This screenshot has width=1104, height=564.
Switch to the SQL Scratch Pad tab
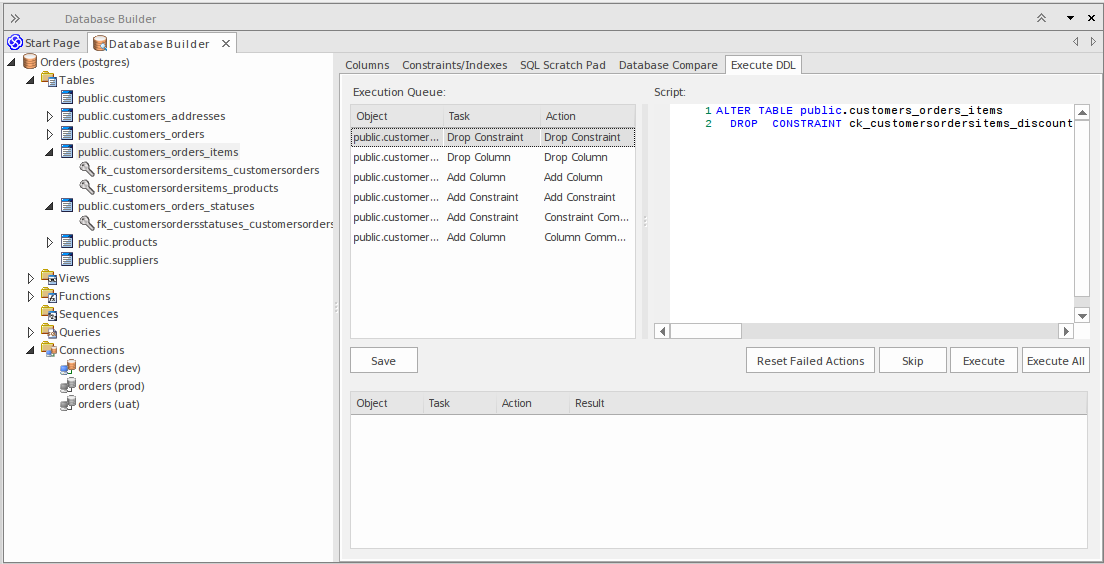tap(562, 65)
